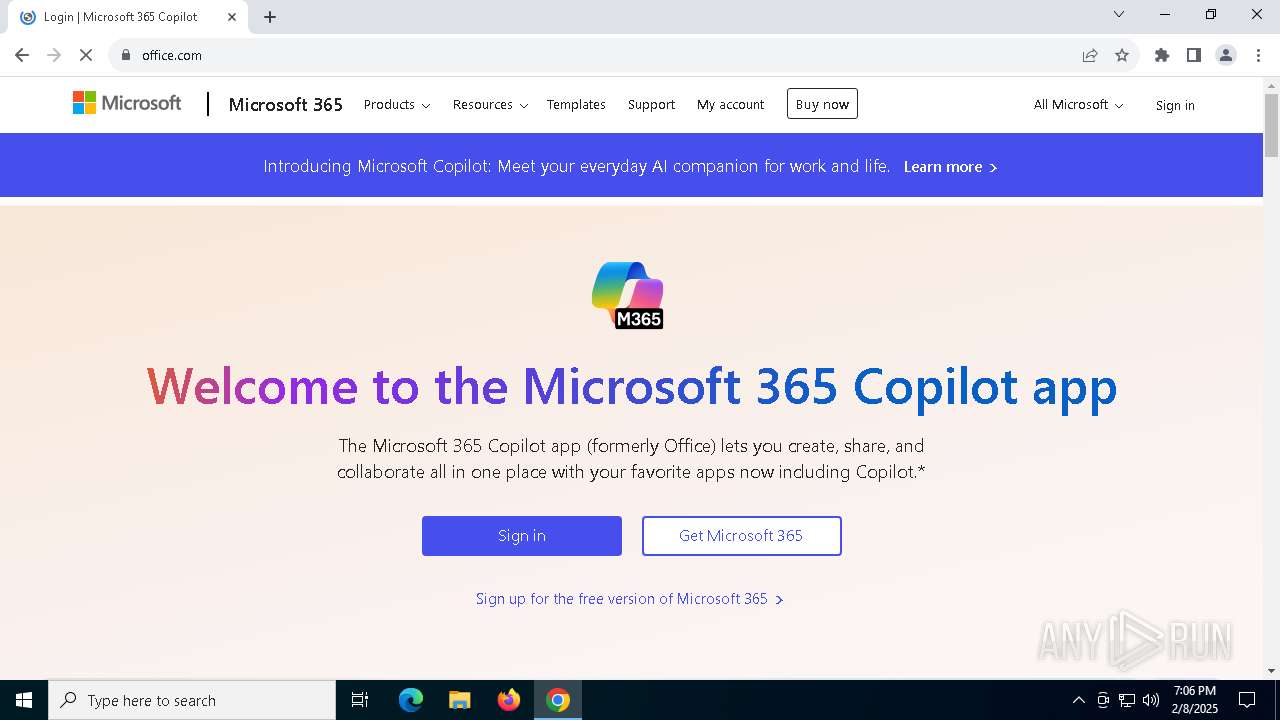Click the Buy now button
This screenshot has height=720, width=1280.
click(822, 104)
